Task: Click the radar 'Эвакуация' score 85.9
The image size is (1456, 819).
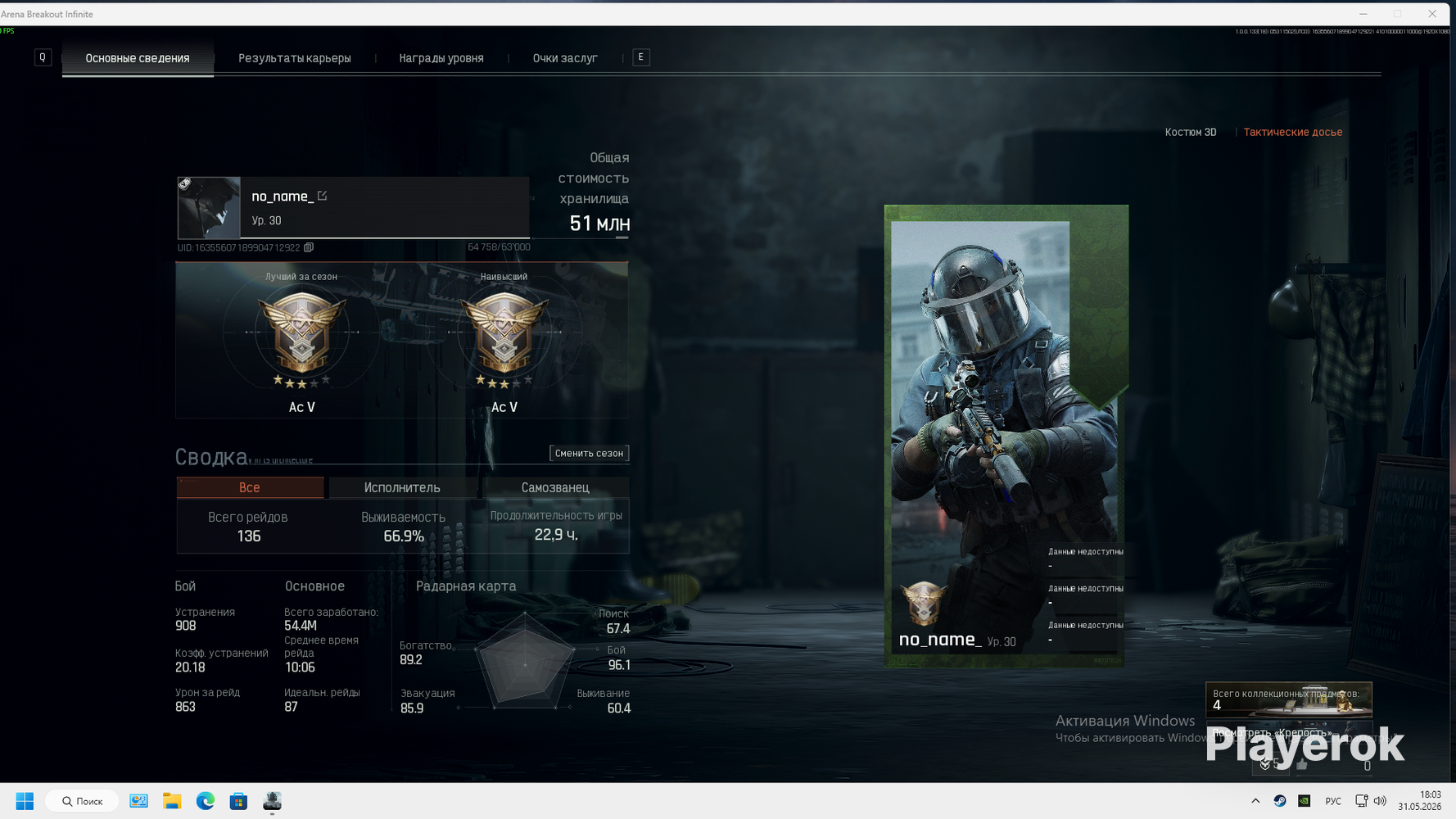Action: pyautogui.click(x=412, y=708)
